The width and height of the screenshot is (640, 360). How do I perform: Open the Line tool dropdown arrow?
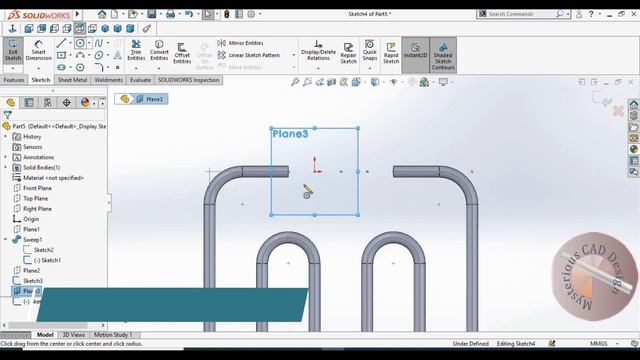[x=70, y=43]
